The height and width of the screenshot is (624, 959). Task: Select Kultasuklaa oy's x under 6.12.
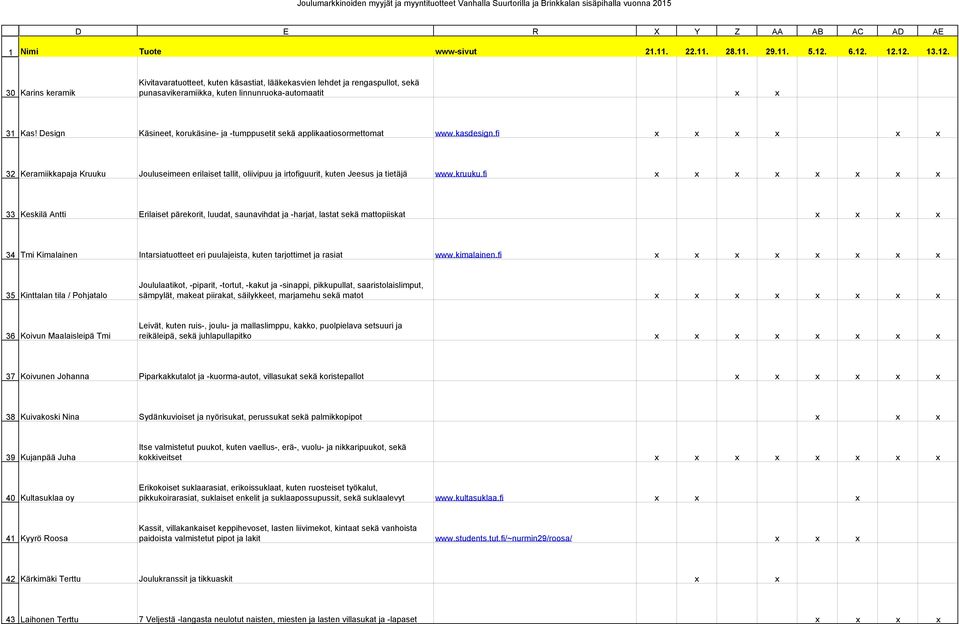point(857,499)
